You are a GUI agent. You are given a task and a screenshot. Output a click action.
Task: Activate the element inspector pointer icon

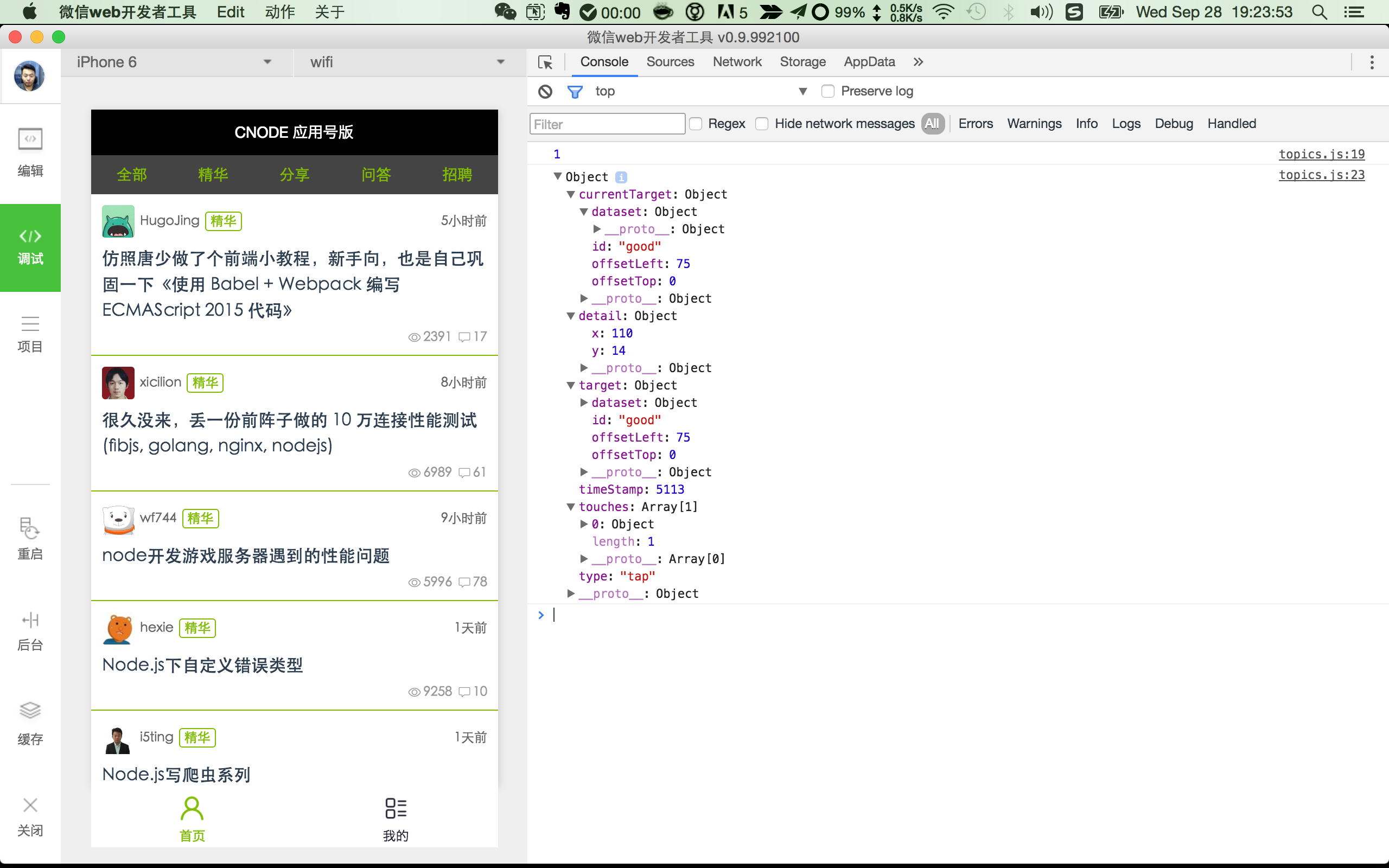tap(545, 62)
